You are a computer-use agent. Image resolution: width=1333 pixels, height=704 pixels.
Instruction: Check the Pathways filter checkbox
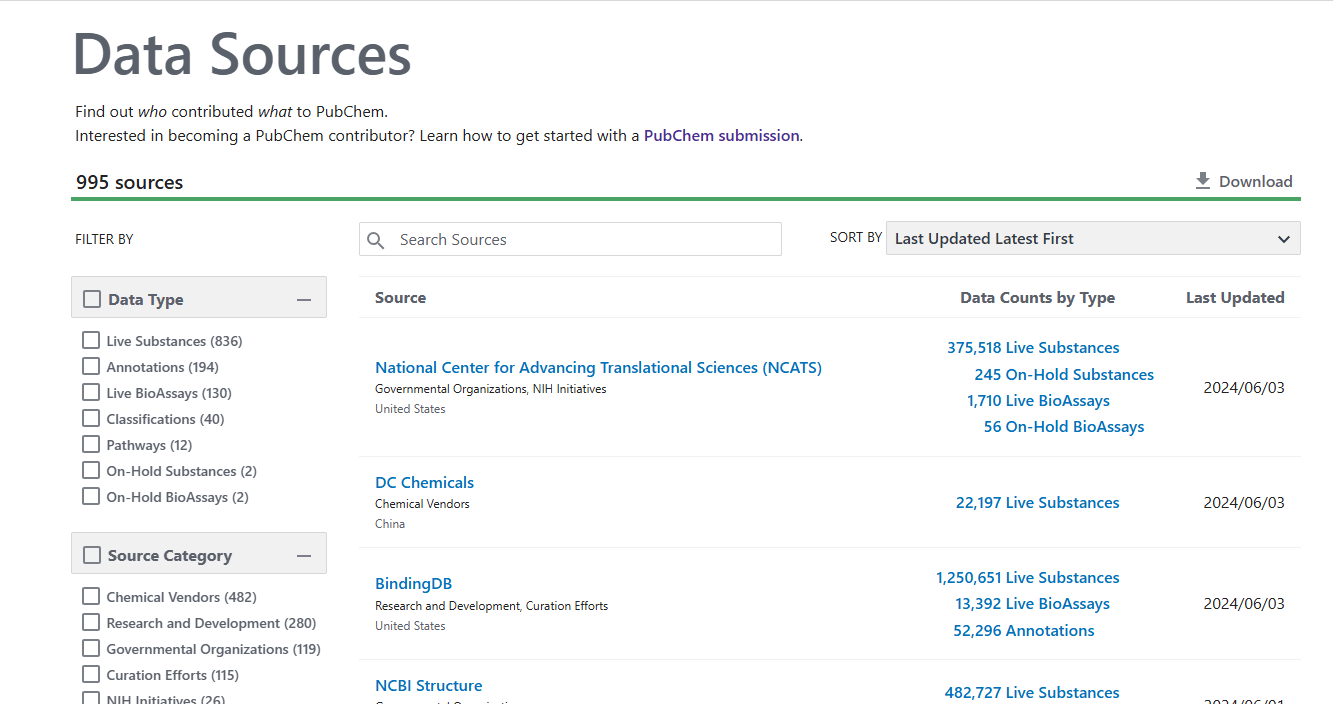click(91, 445)
